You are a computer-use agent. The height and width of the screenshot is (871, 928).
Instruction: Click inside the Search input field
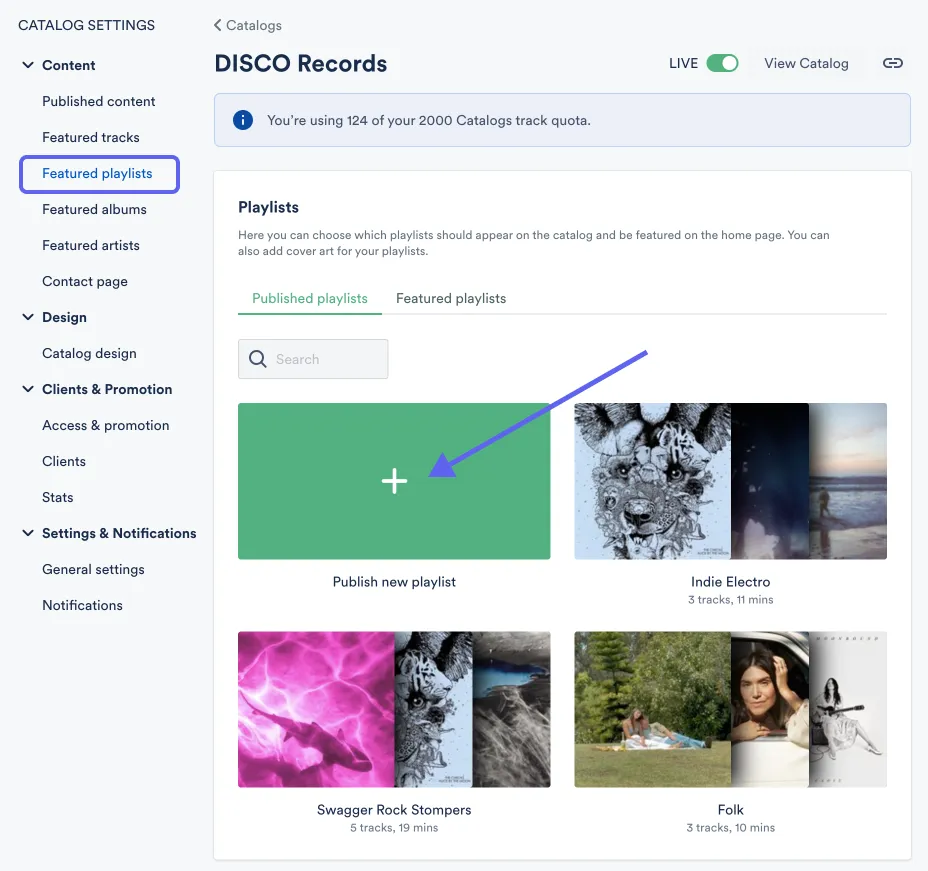tap(320, 359)
